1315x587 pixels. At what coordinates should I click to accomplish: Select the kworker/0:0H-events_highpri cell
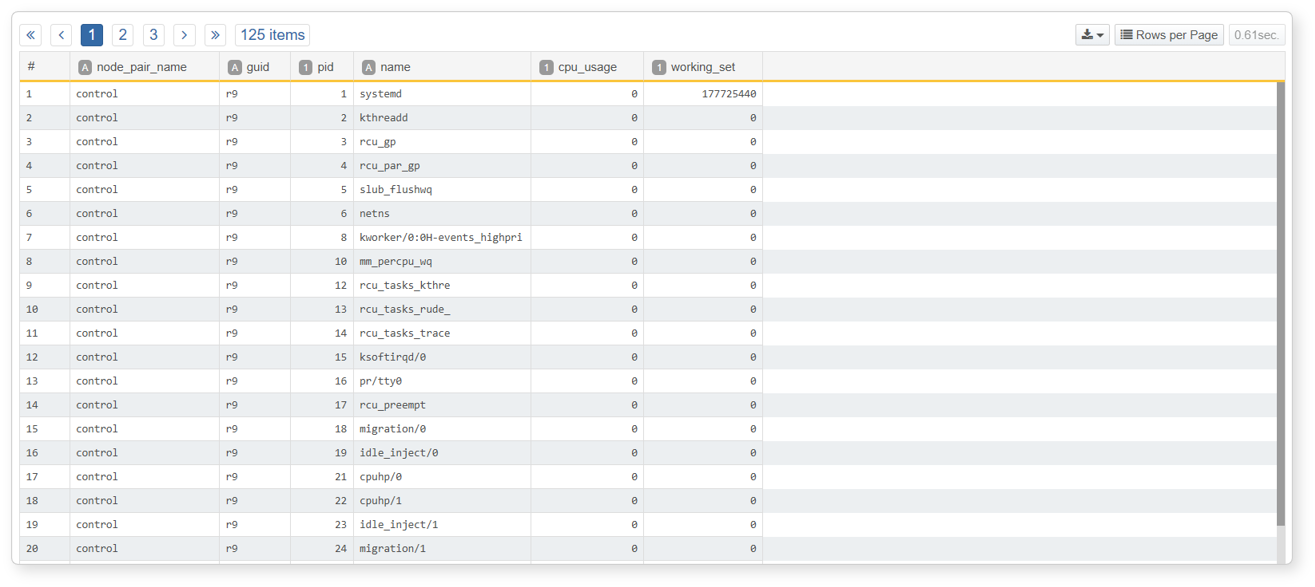[442, 238]
